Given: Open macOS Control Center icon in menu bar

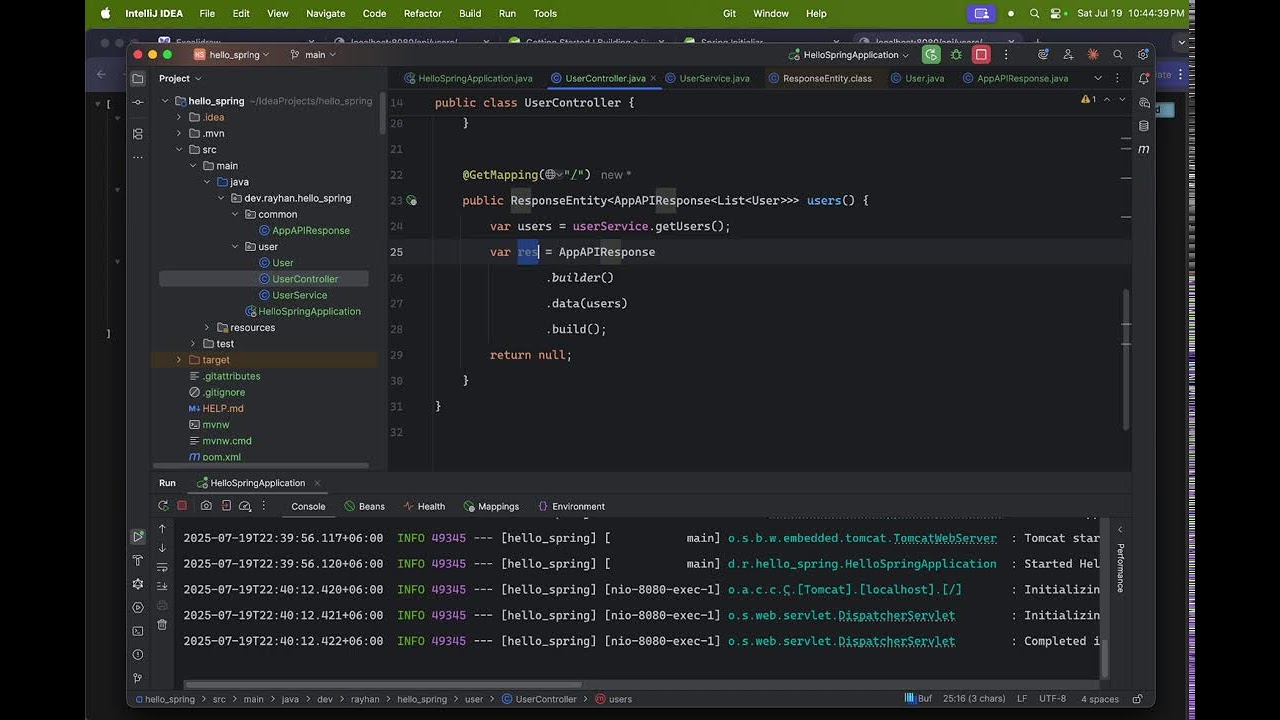Looking at the screenshot, I should point(1057,13).
